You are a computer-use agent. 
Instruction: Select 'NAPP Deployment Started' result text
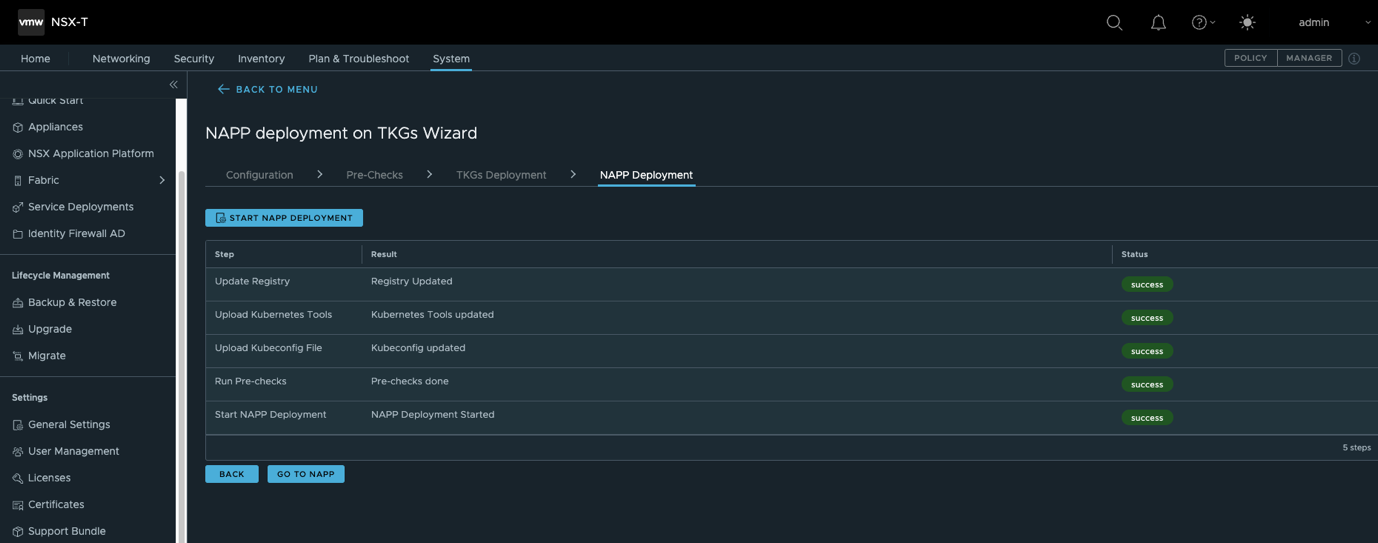432,414
